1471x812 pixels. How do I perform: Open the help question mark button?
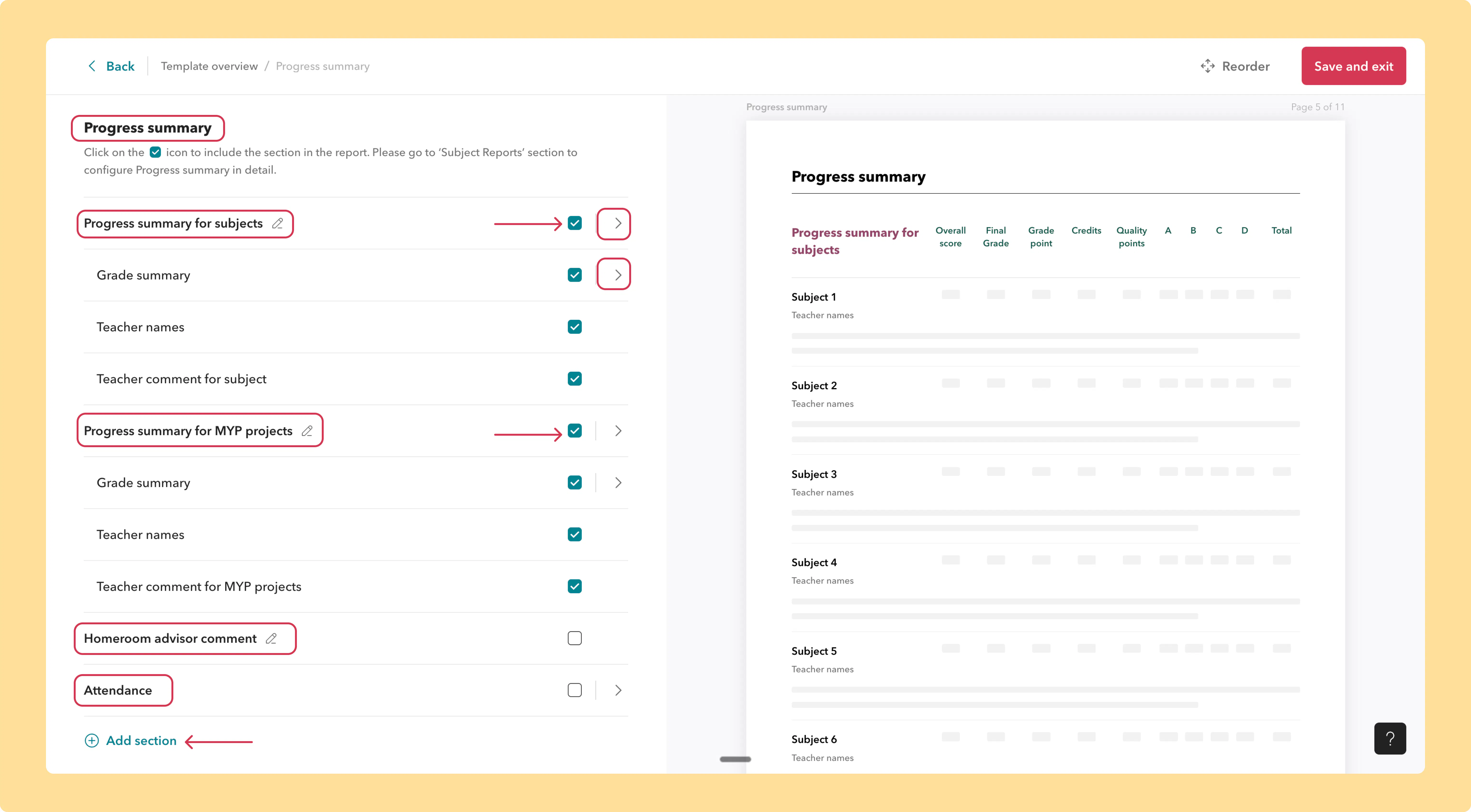coord(1390,738)
